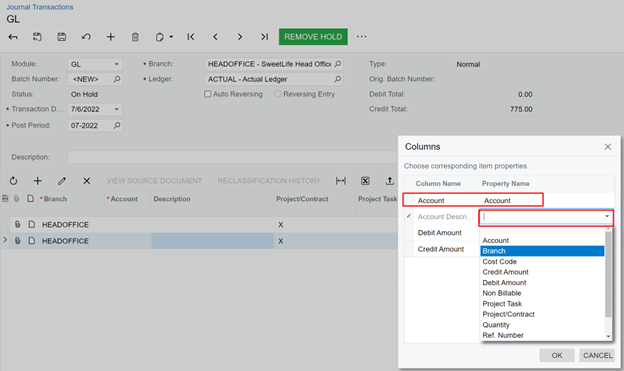
Task: Click the Save disk icon
Action: pyautogui.click(x=62, y=37)
